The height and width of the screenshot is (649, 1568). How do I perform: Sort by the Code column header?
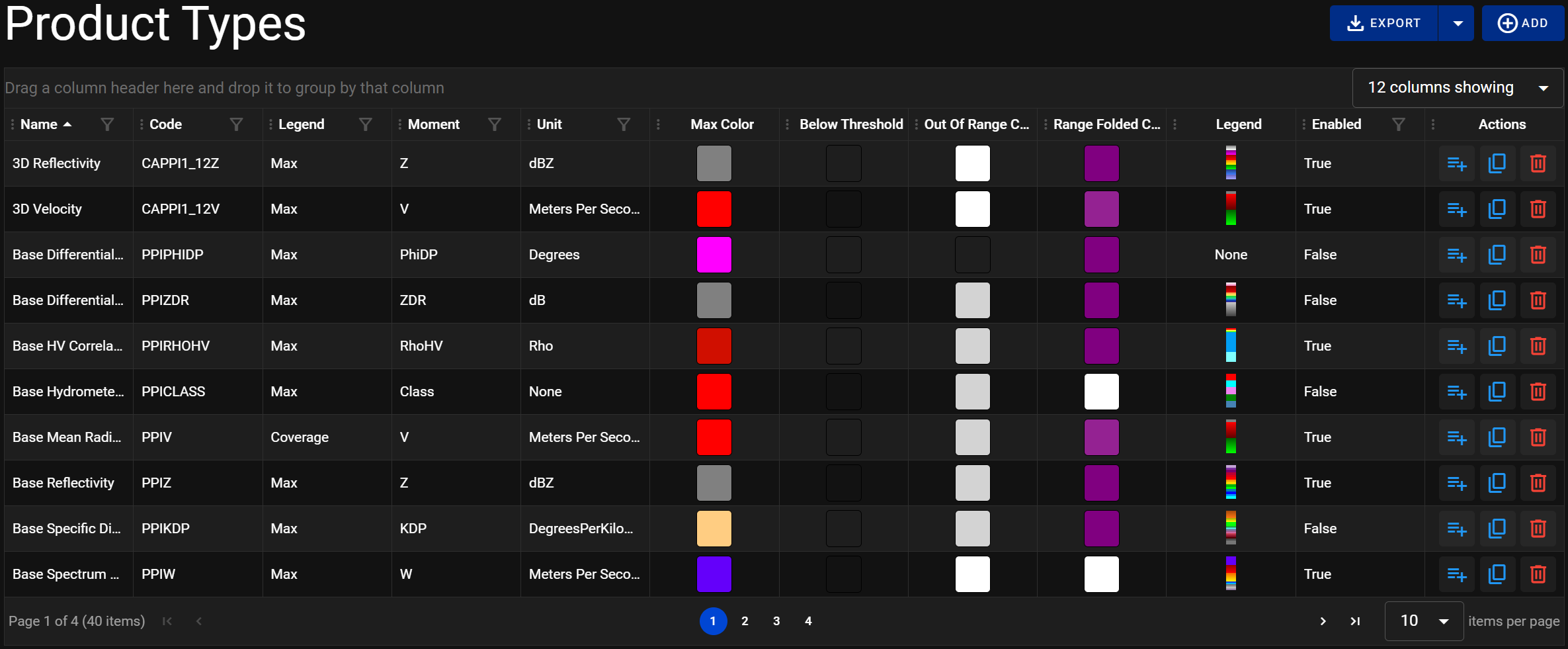coord(165,124)
